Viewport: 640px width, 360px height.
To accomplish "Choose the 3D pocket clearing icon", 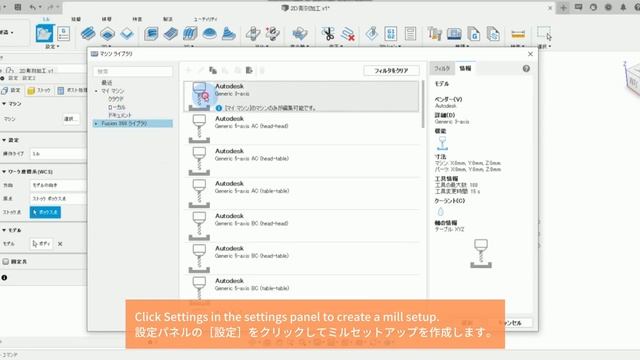I will 171,33.
